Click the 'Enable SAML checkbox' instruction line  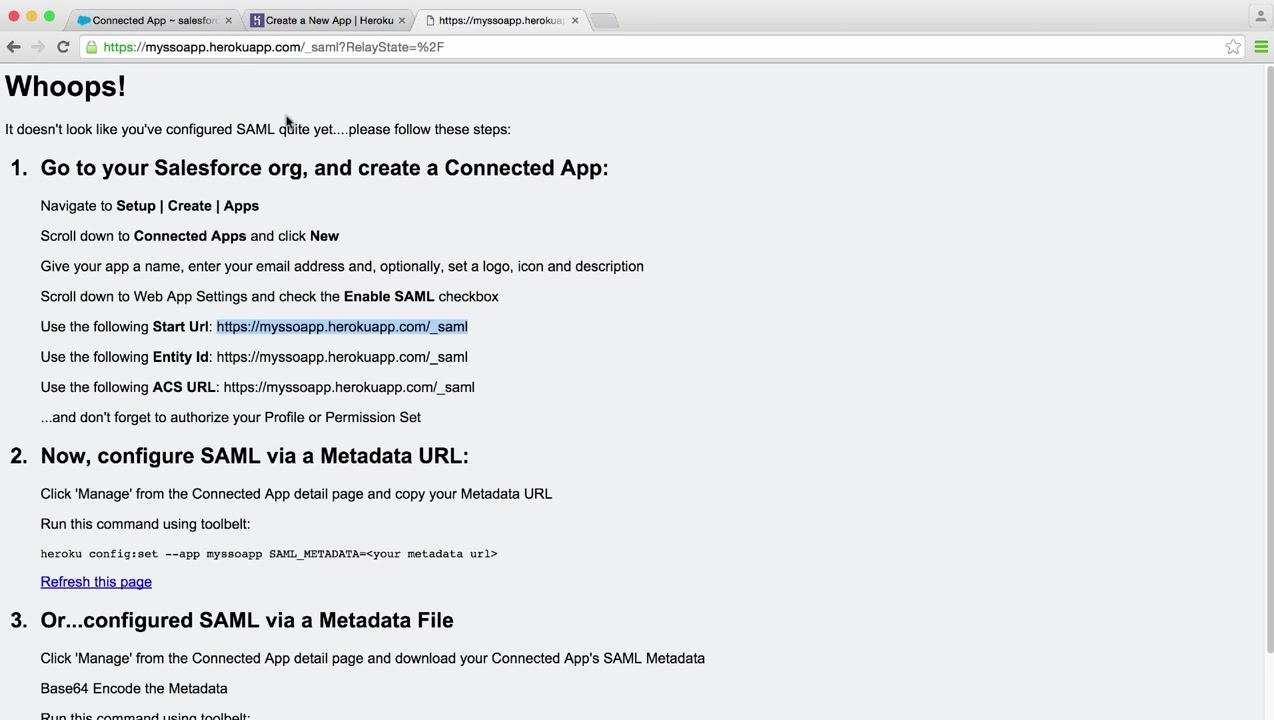click(270, 297)
